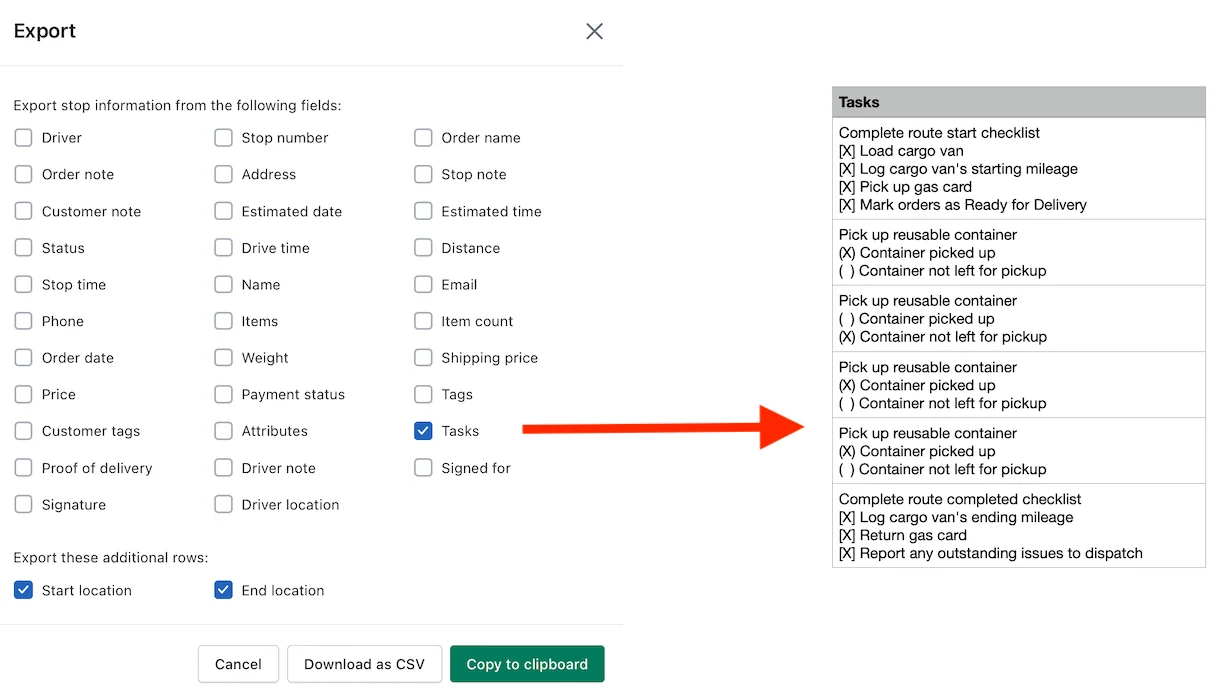1218x695 pixels.
Task: Tick the Distance checkbox
Action: point(423,248)
